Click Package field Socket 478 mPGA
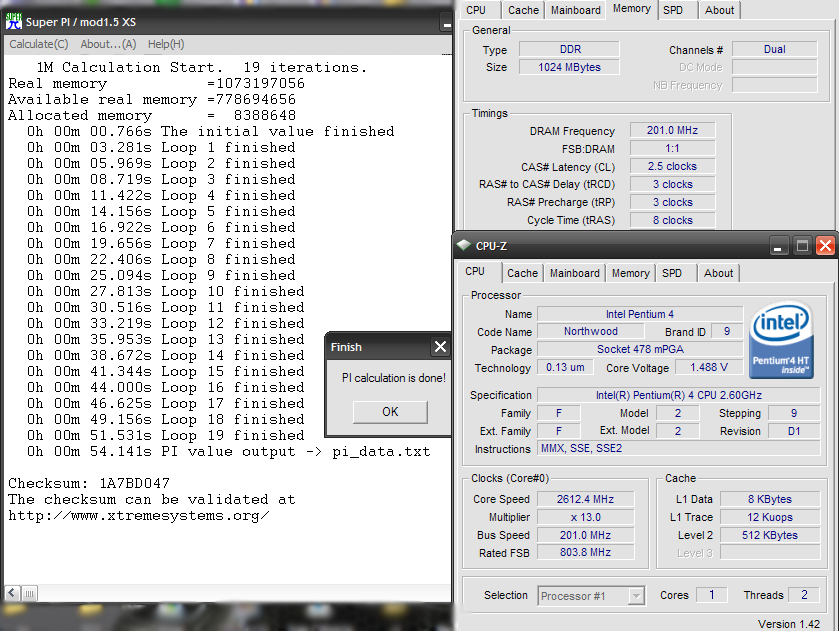The width and height of the screenshot is (839, 631). click(x=640, y=349)
